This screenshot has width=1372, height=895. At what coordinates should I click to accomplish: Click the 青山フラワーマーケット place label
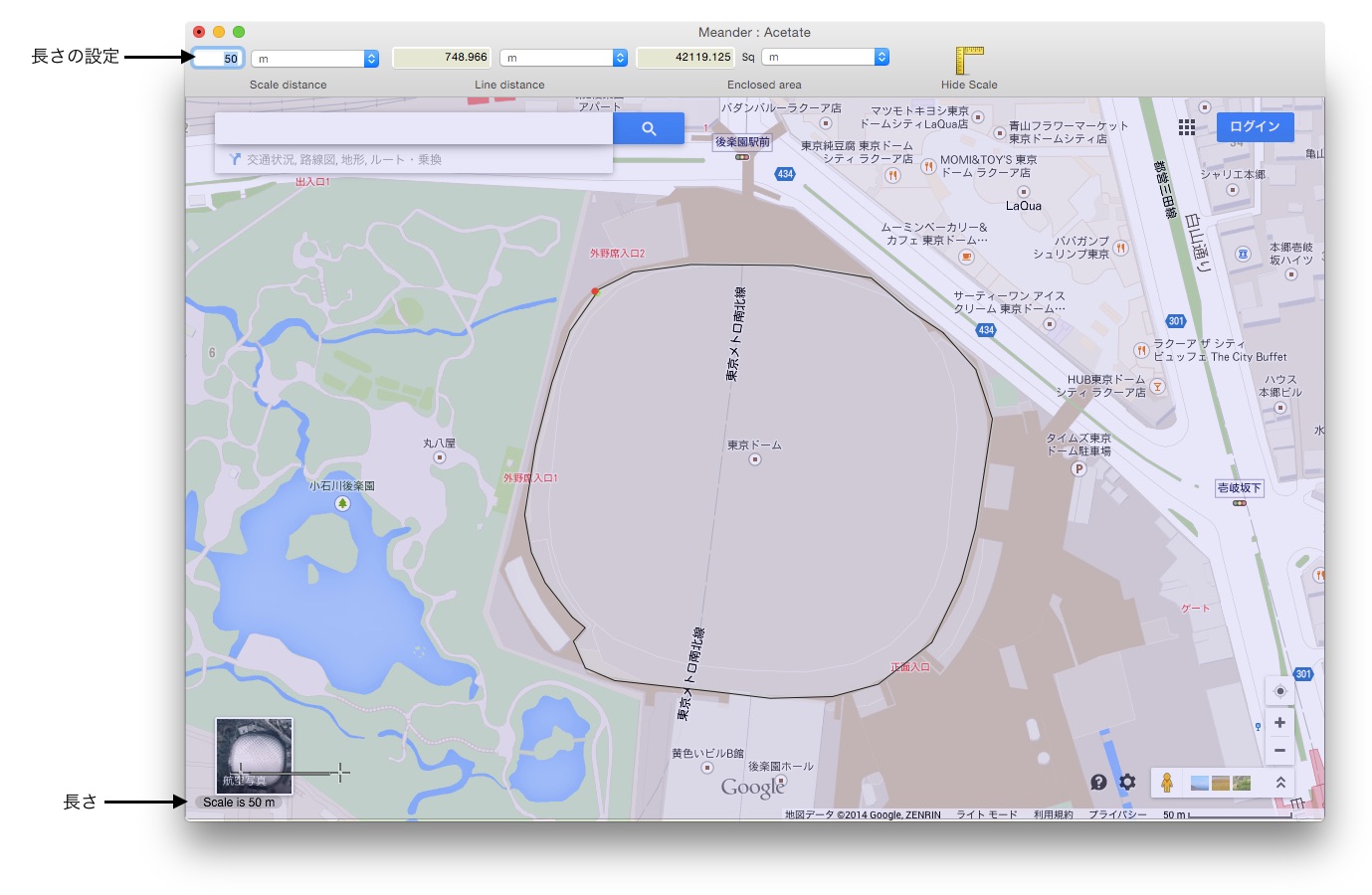click(1069, 132)
